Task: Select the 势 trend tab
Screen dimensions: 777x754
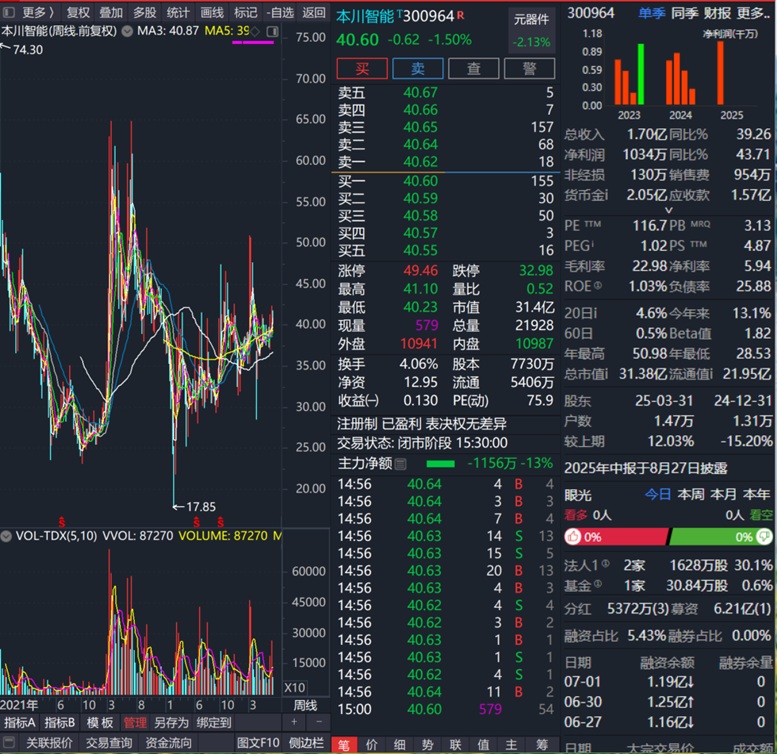Action: coord(427,745)
